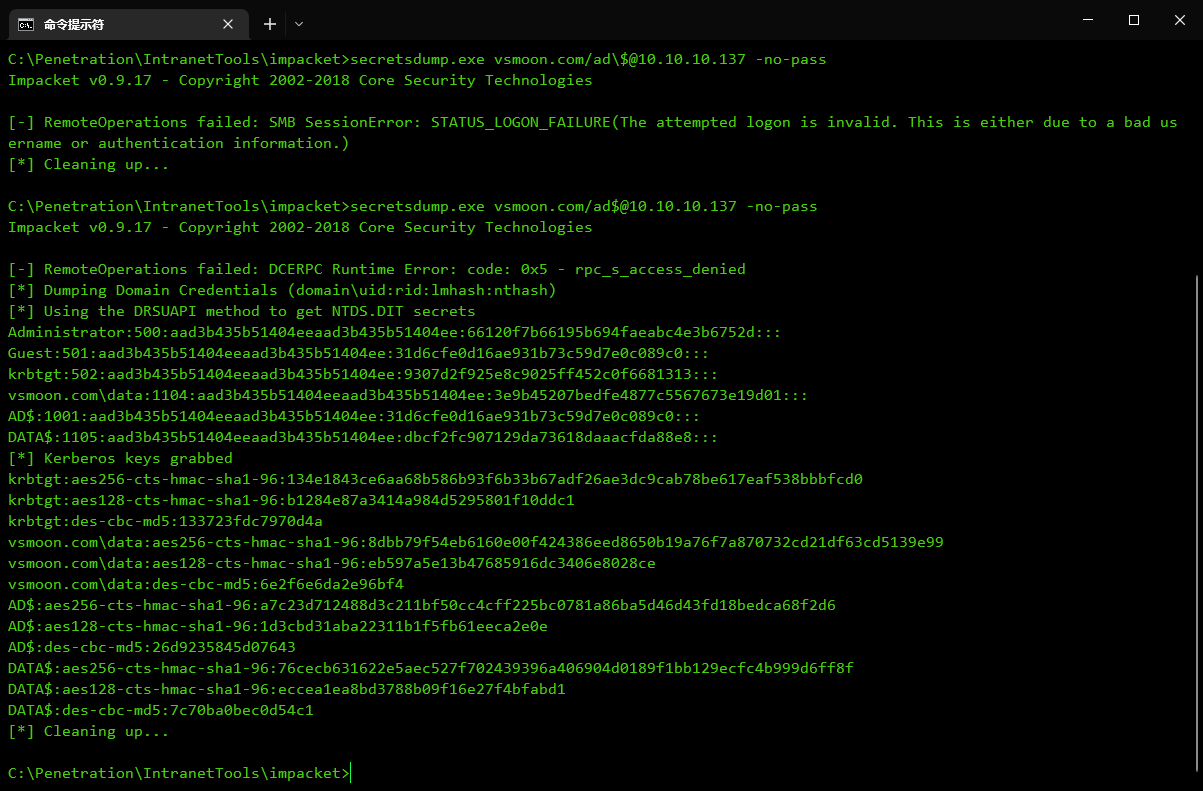Viewport: 1203px width, 791px height.
Task: Click vsmoon.com\data aes128 key line
Action: (x=331, y=563)
